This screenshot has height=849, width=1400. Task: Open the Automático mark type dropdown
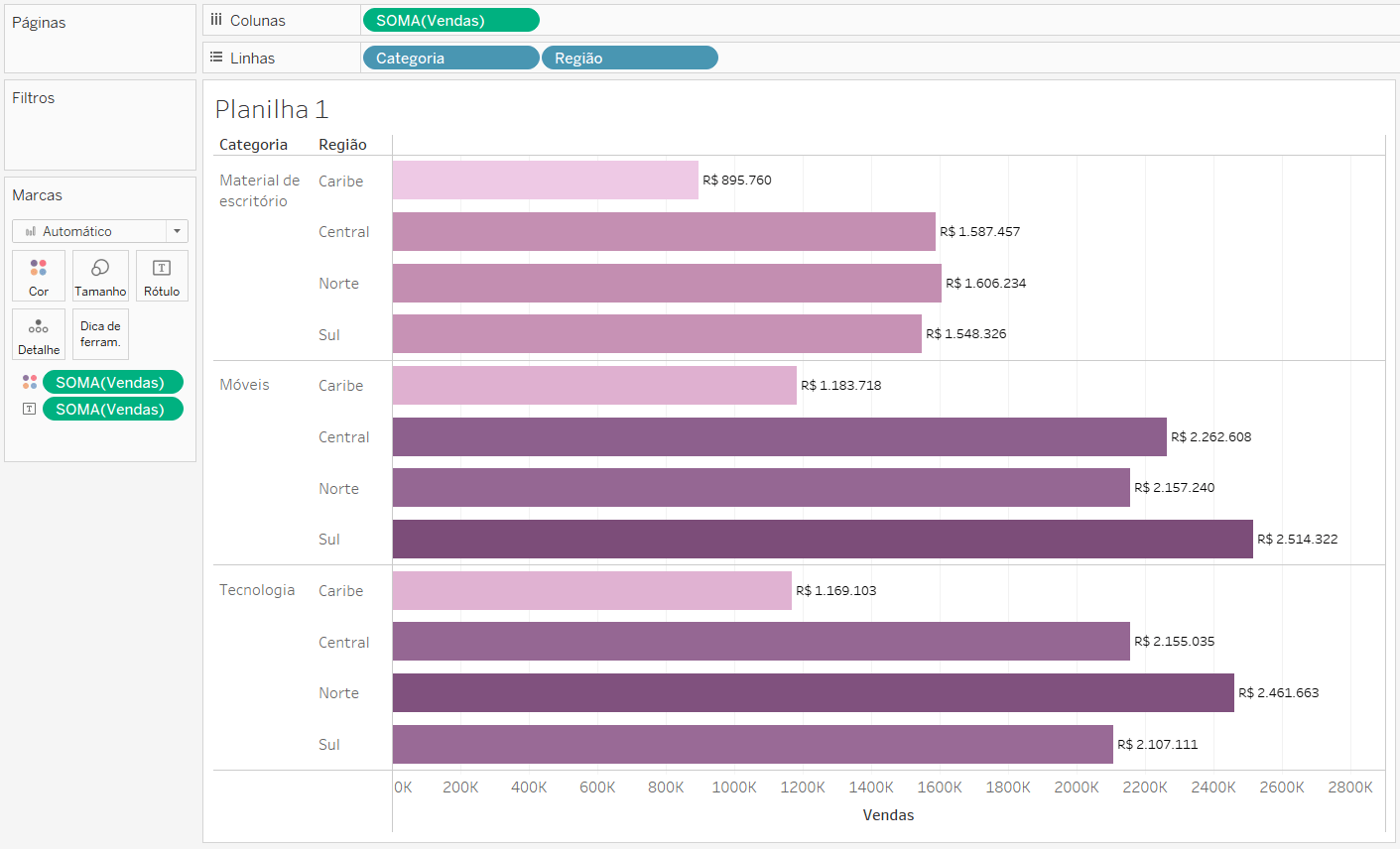click(x=100, y=231)
